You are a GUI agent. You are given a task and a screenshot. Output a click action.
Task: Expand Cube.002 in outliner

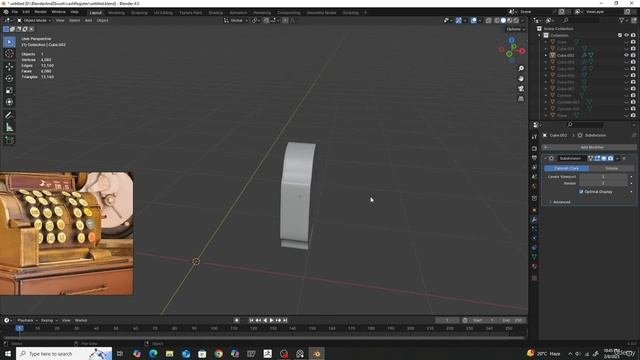pos(546,55)
